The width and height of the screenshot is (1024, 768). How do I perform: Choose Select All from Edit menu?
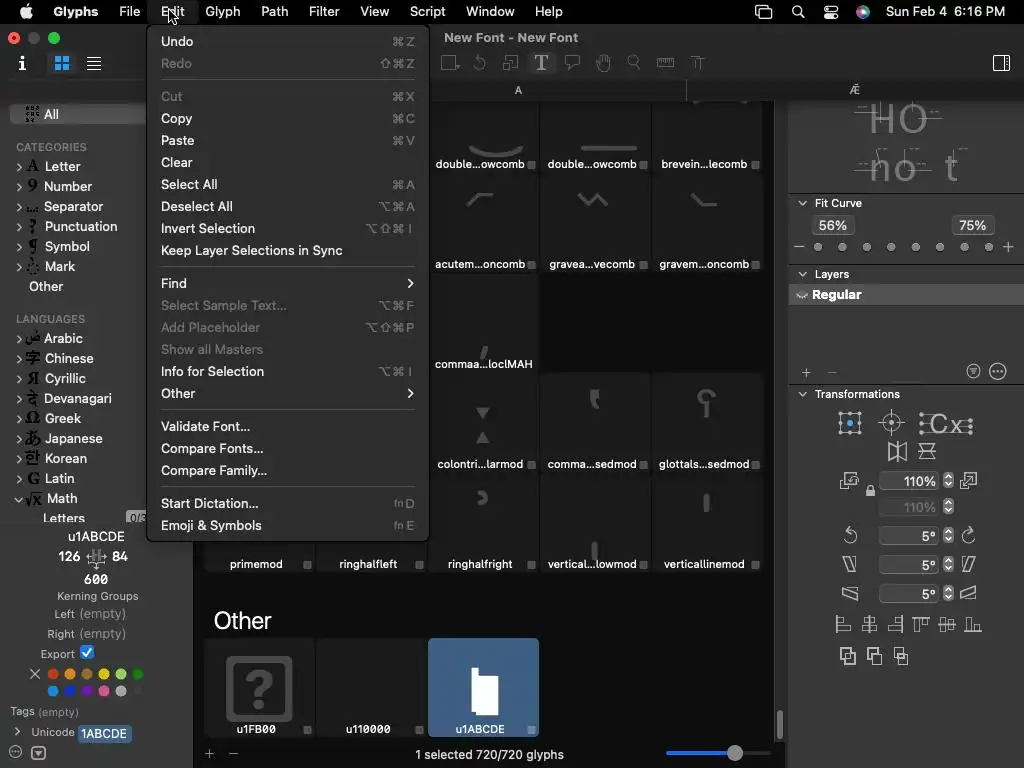point(287,184)
